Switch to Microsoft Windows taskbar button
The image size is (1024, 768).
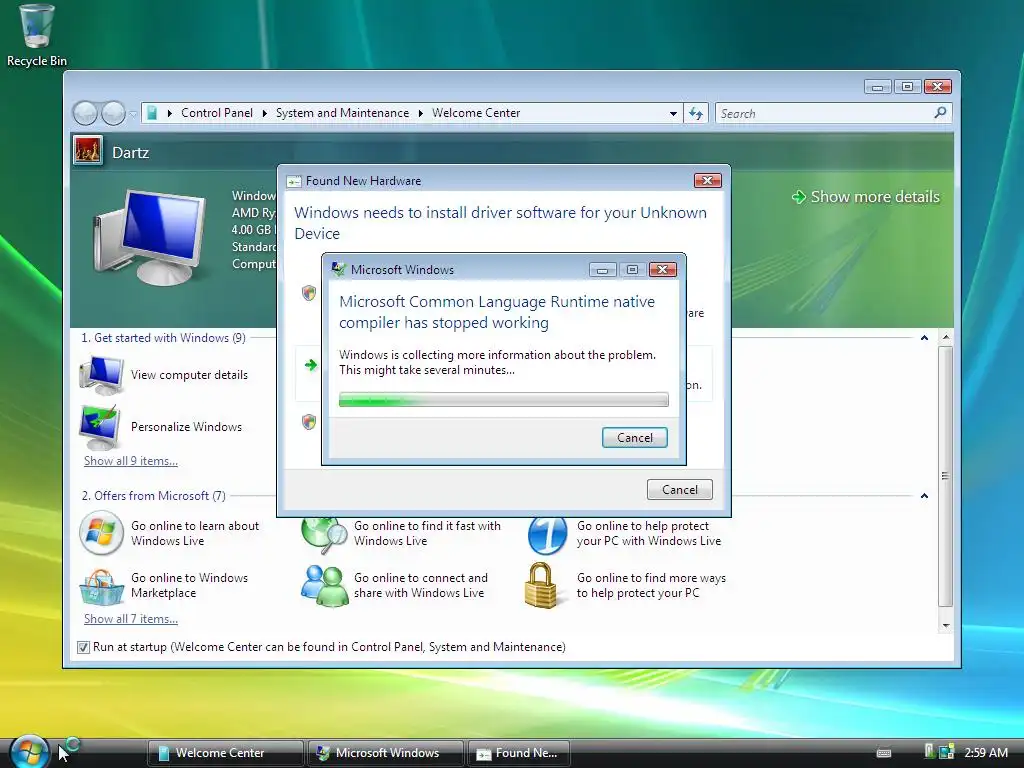point(385,753)
